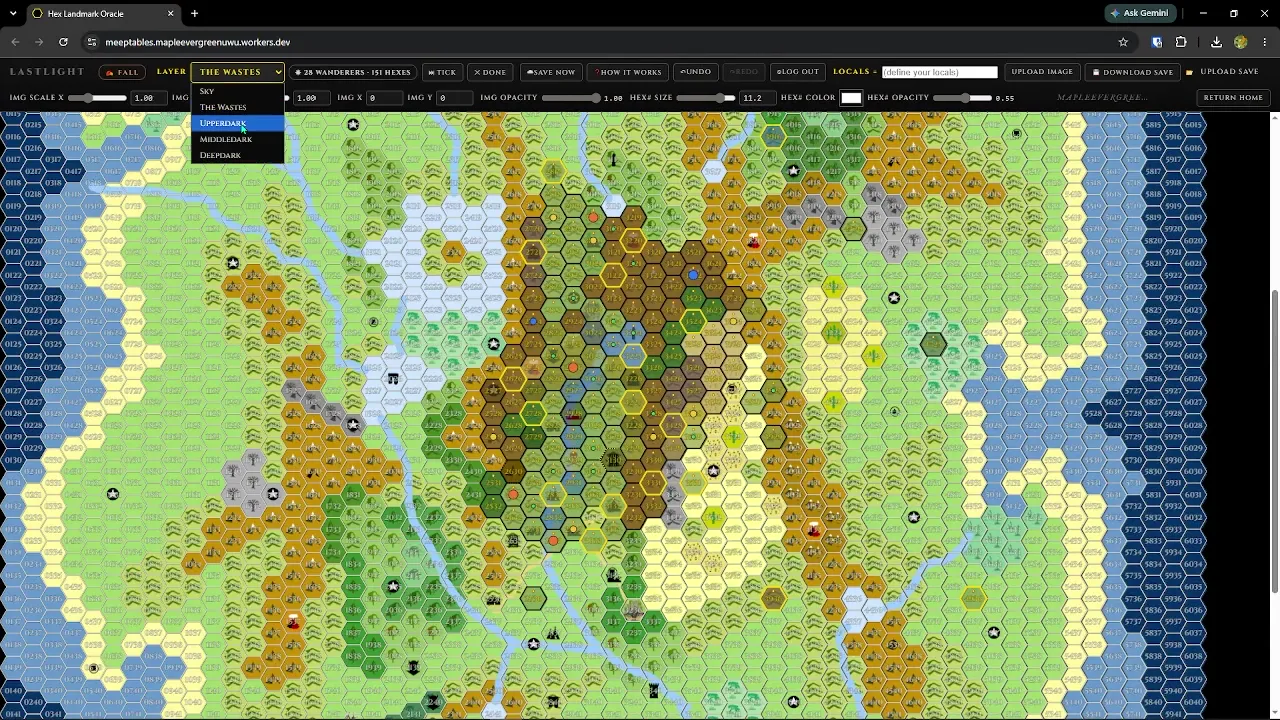Click the large blue dot in hex 3522
The image size is (1280, 720).
[x=693, y=274]
